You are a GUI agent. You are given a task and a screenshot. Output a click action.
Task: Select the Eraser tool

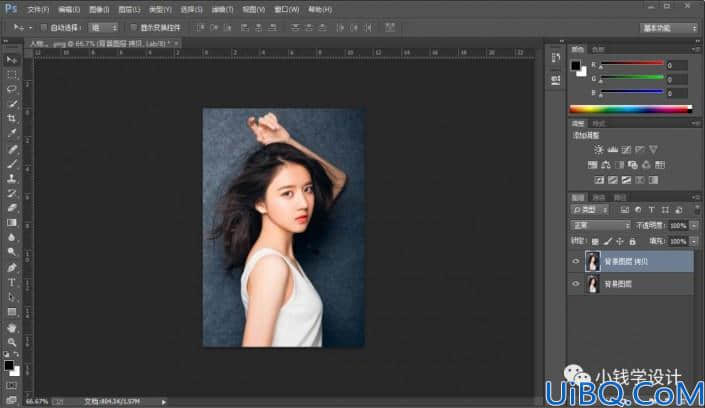(12, 208)
